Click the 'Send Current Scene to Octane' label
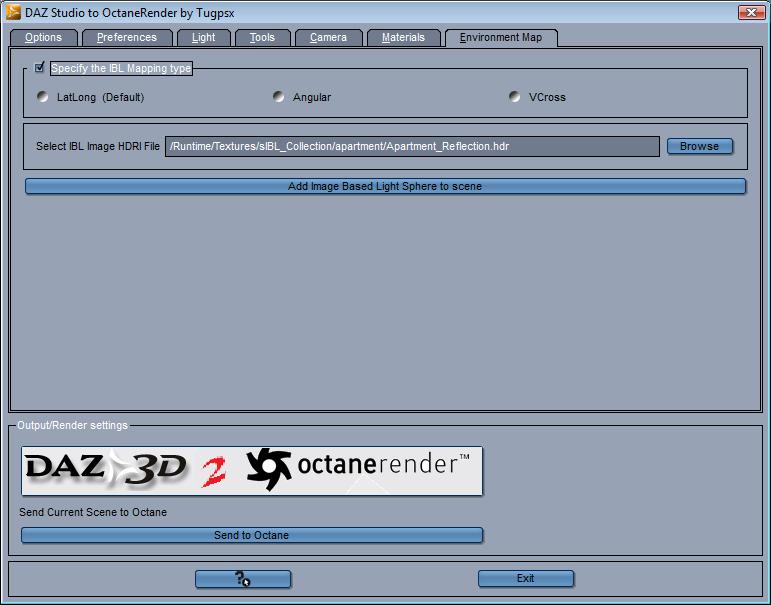Image resolution: width=771 pixels, height=605 pixels. click(93, 513)
